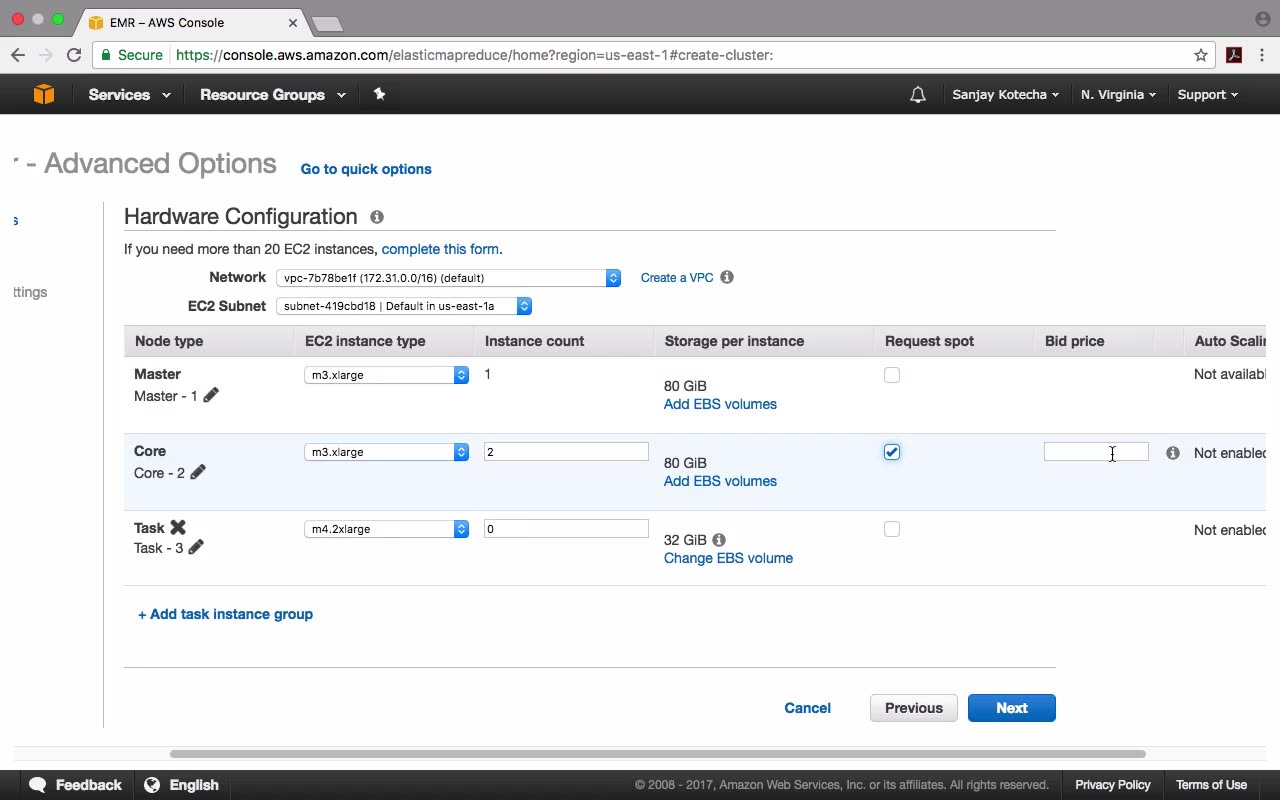Click the info icon beside Hardware Configuration

click(x=377, y=217)
